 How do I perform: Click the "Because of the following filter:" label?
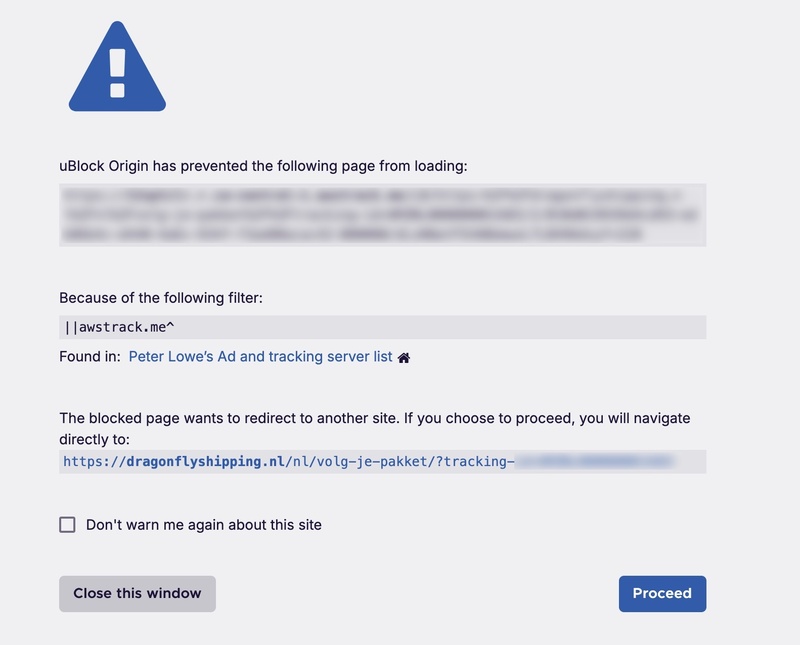coord(161,297)
